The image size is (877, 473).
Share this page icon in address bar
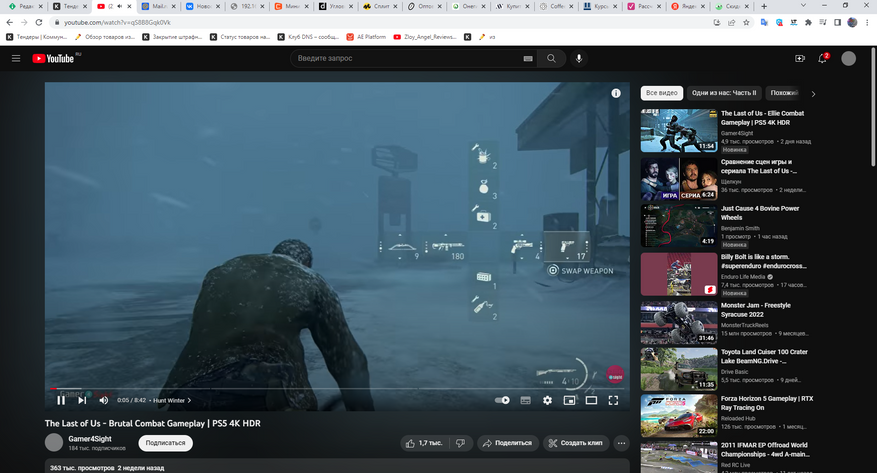coord(732,22)
